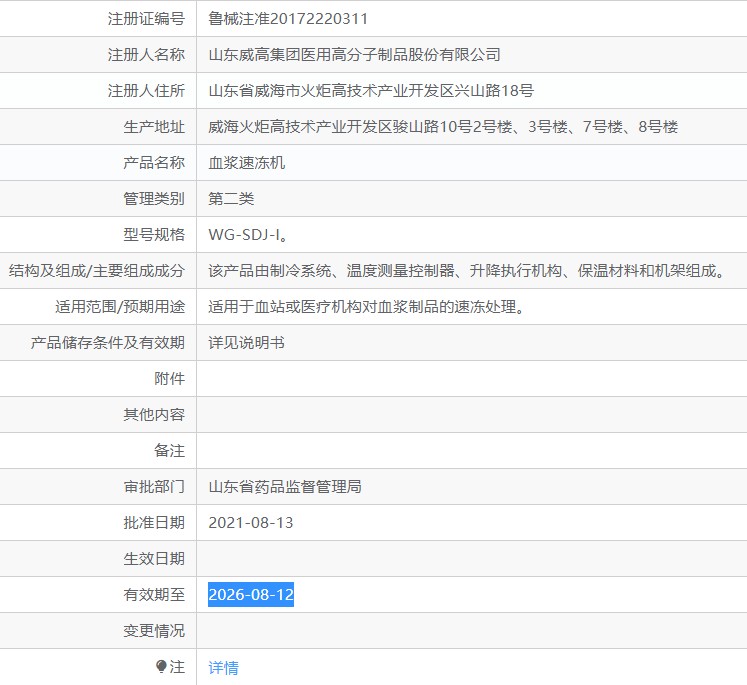Click approval department 山东省药品监督管理局
Screen dimensions: 747x685
click(285, 486)
